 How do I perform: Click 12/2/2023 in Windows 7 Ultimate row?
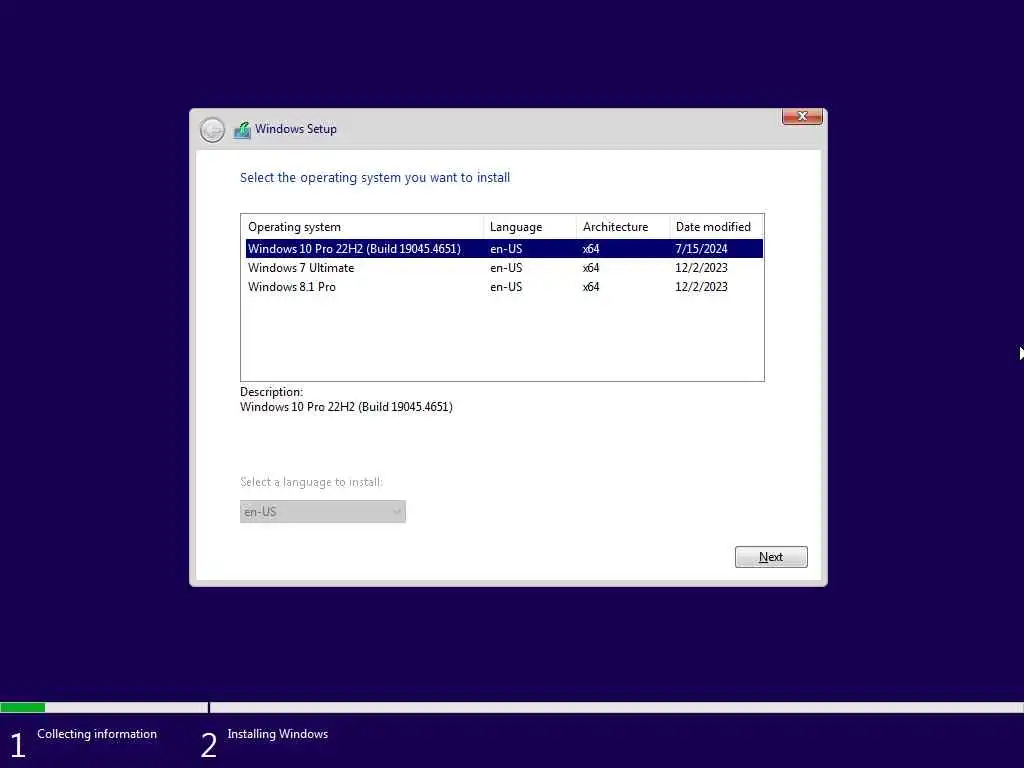coord(701,268)
